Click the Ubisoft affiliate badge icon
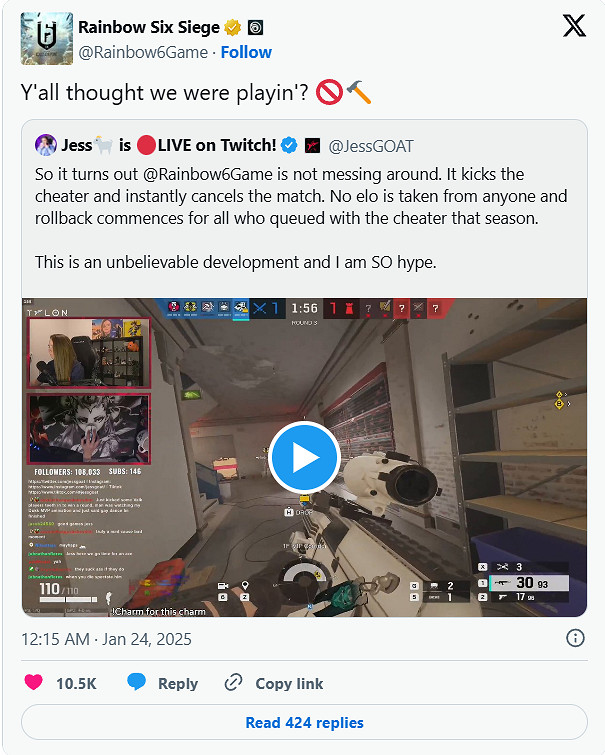605x755 pixels. click(x=255, y=28)
